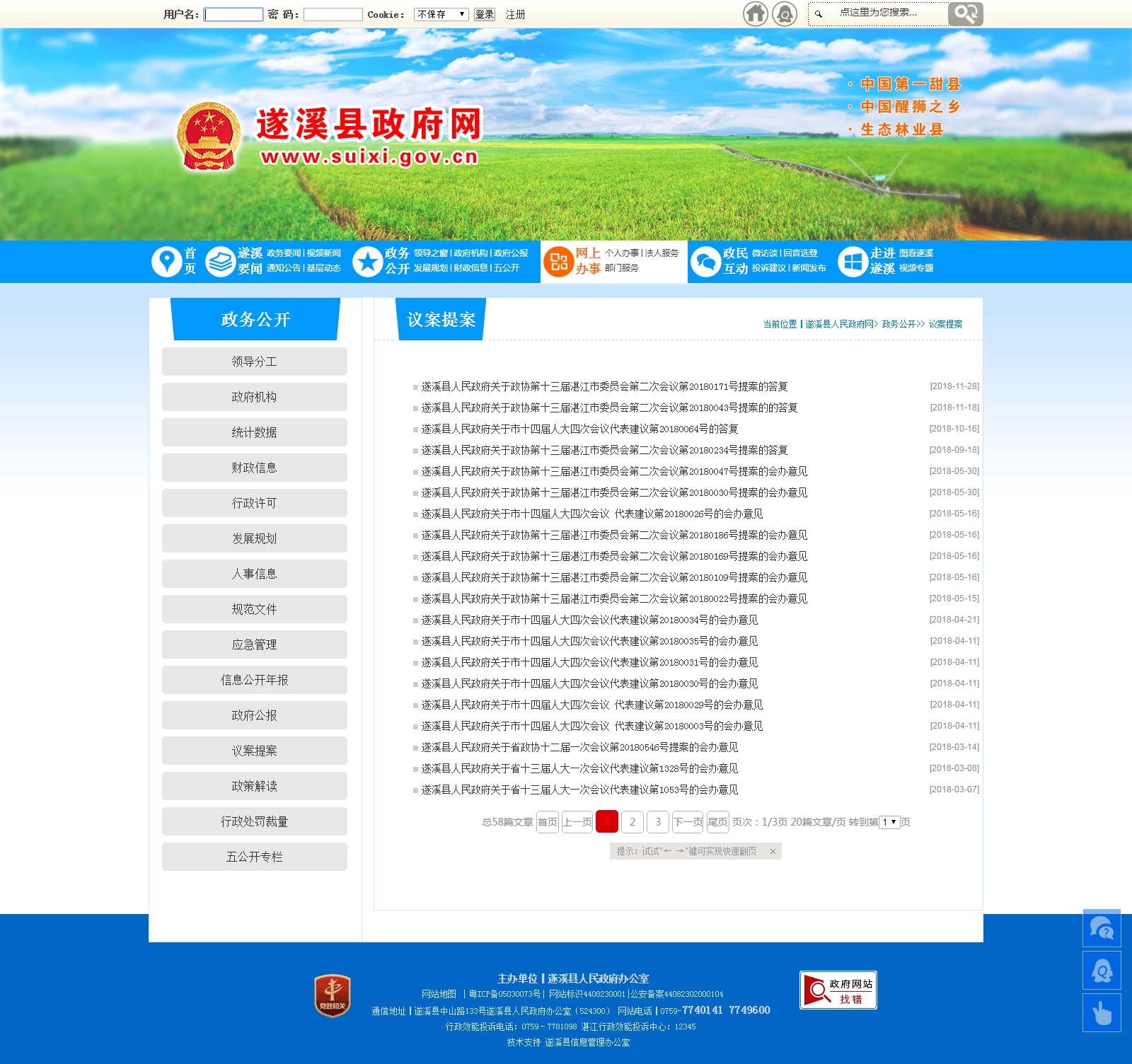Viewport: 1132px width, 1064px height.
Task: Click the location pin home icon in navigation
Action: [x=166, y=261]
